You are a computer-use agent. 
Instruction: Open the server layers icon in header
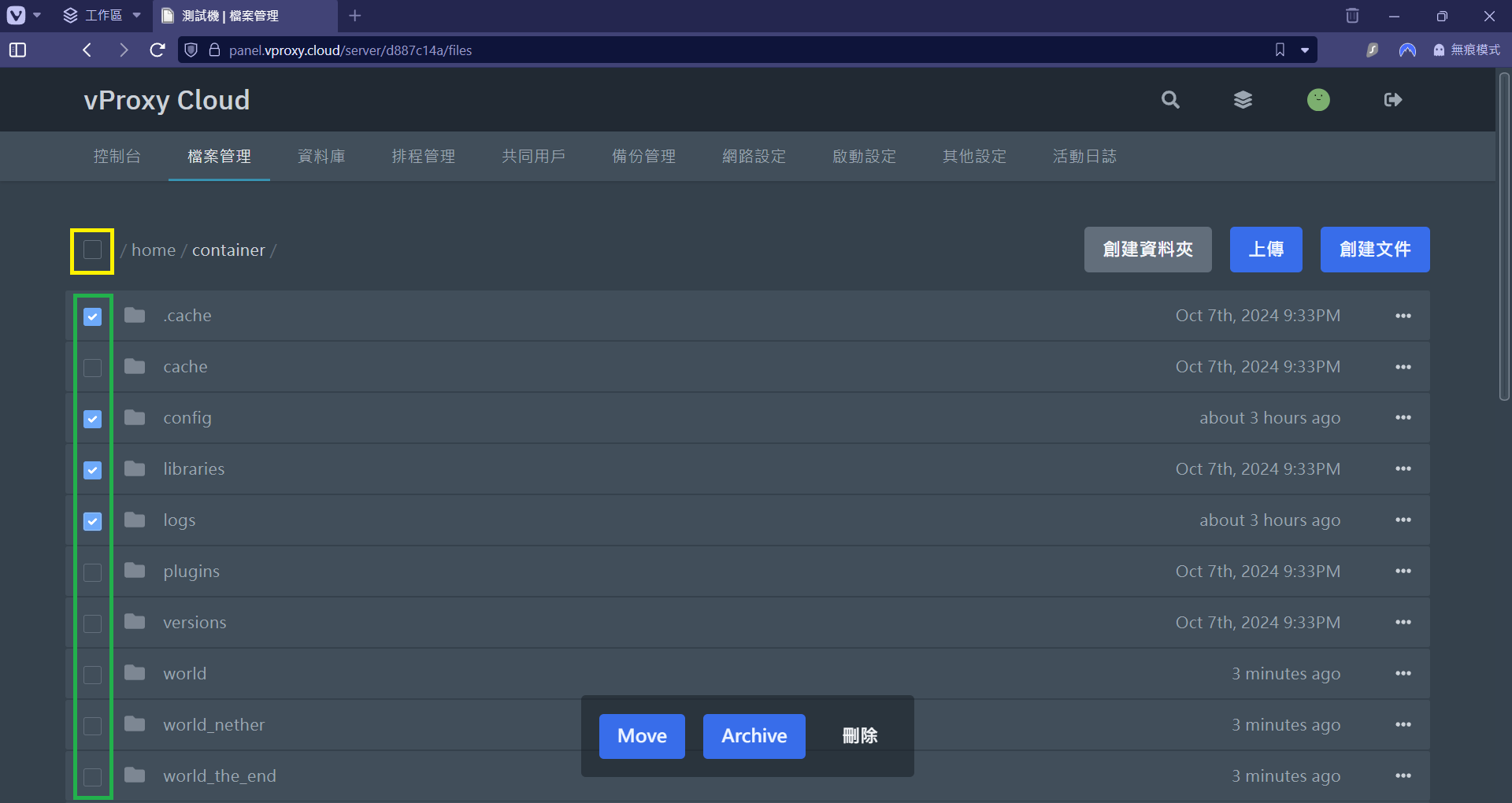click(1243, 100)
